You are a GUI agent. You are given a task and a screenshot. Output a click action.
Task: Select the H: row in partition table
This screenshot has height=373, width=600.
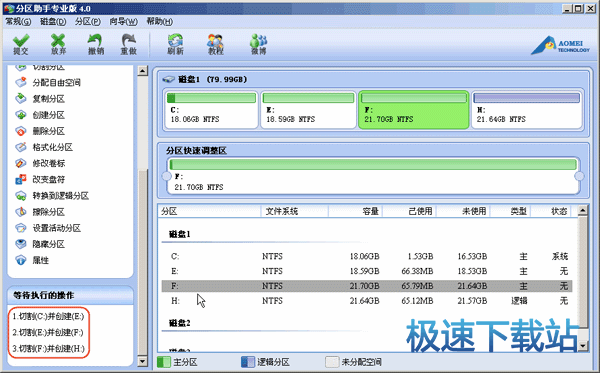(367, 301)
